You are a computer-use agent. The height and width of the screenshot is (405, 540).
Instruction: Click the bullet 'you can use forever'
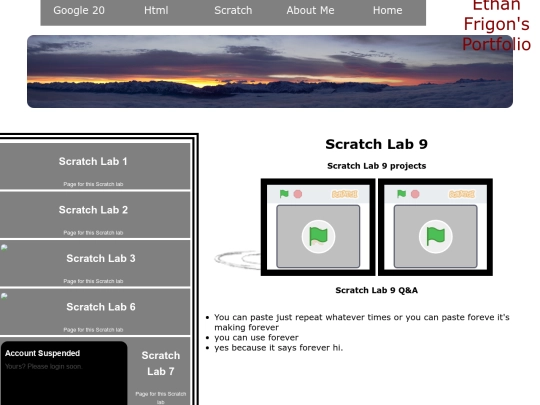256,338
